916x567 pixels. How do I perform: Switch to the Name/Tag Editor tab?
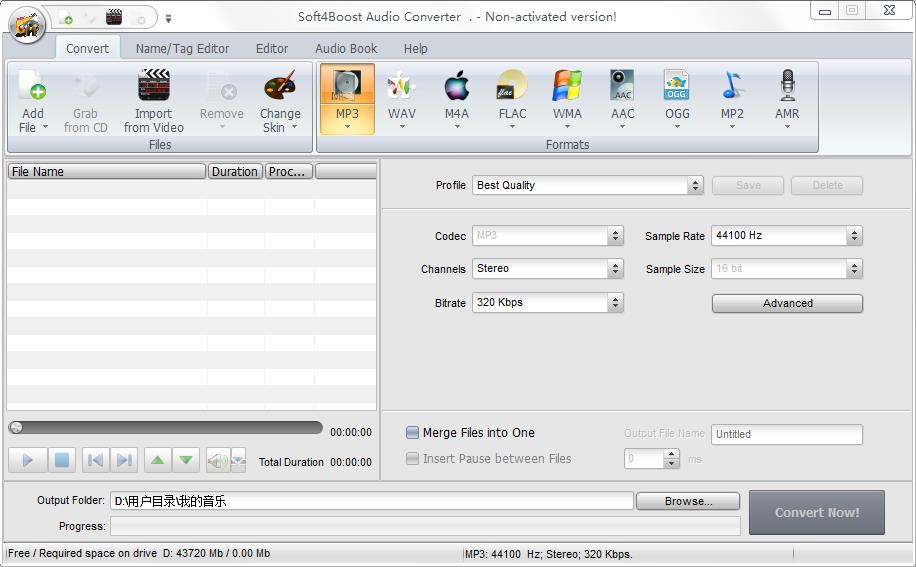pos(182,48)
